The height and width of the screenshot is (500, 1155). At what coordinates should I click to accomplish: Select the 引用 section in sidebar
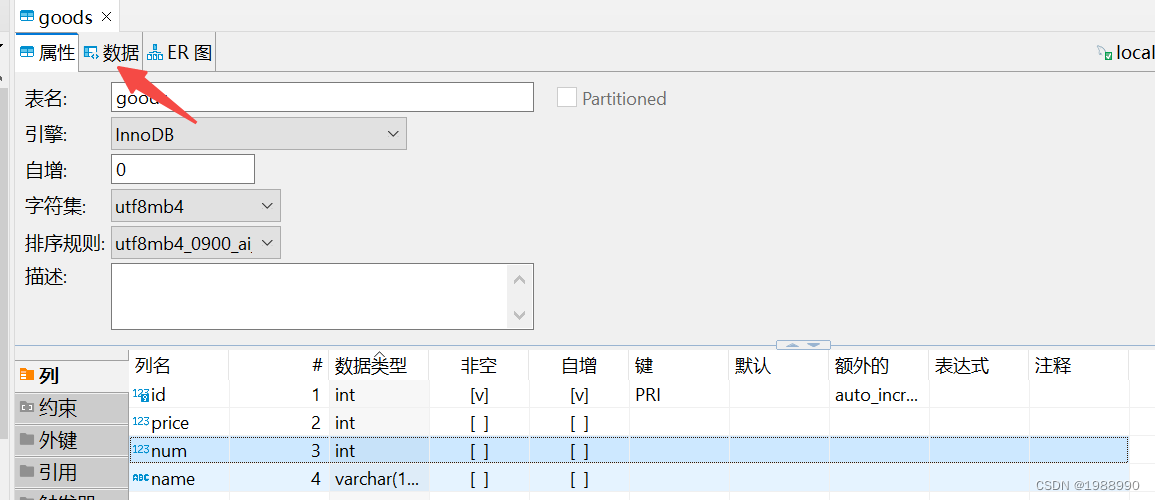pos(71,471)
